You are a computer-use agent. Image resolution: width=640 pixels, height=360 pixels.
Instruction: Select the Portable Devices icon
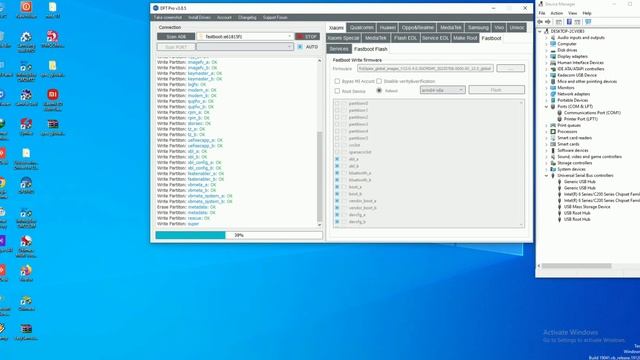point(553,100)
